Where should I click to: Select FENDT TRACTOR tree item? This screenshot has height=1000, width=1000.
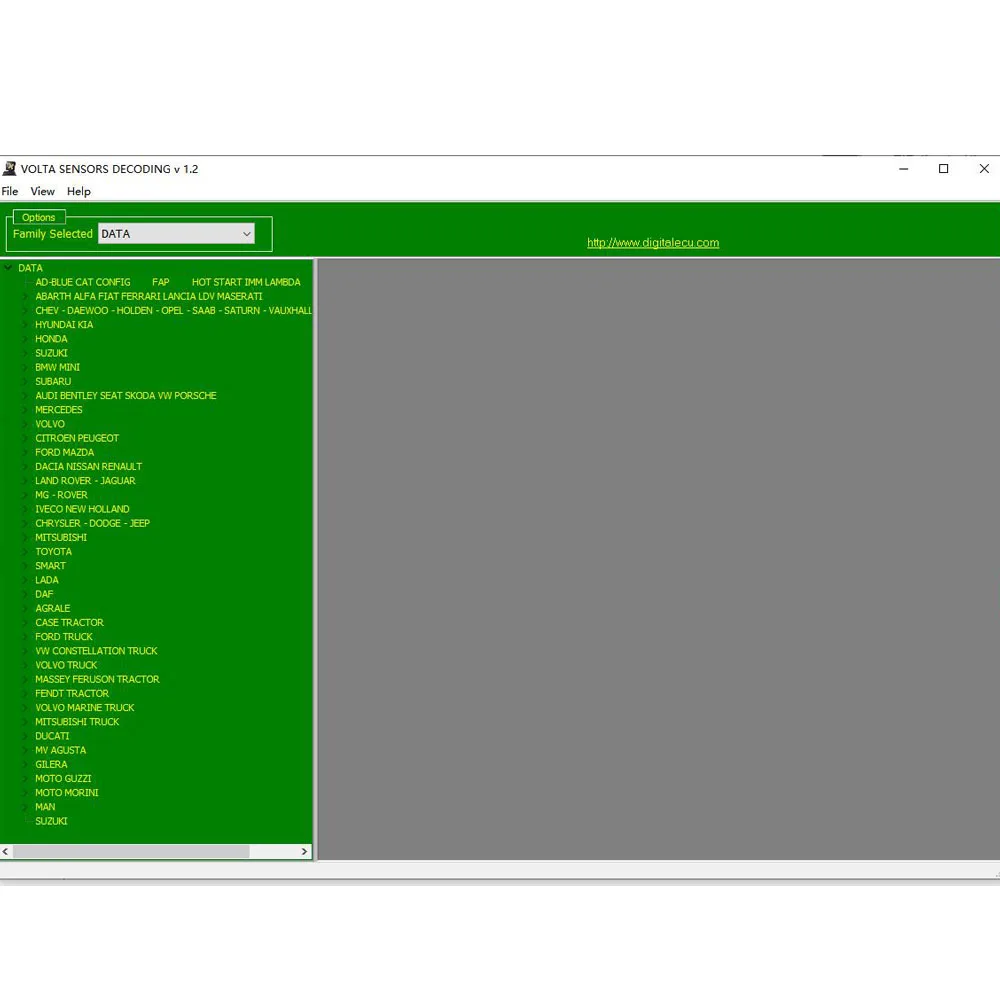coord(72,693)
